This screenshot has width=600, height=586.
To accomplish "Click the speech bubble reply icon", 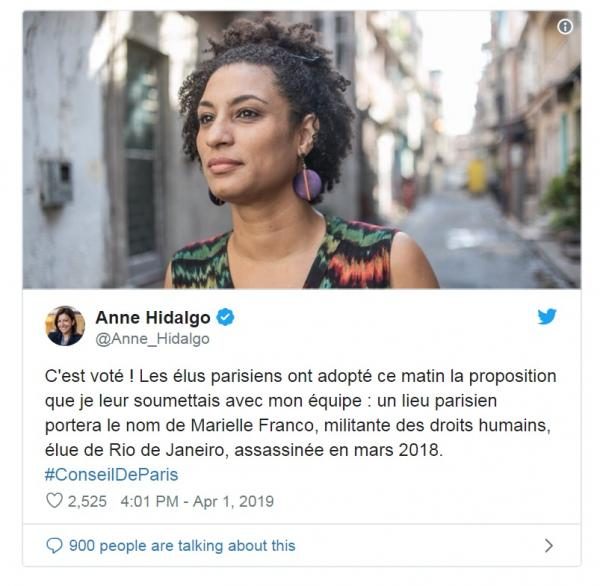I will tap(54, 545).
